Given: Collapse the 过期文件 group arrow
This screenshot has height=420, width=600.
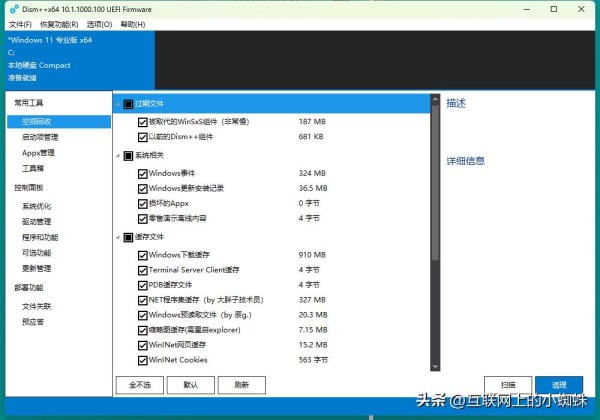Looking at the screenshot, I should click(118, 102).
